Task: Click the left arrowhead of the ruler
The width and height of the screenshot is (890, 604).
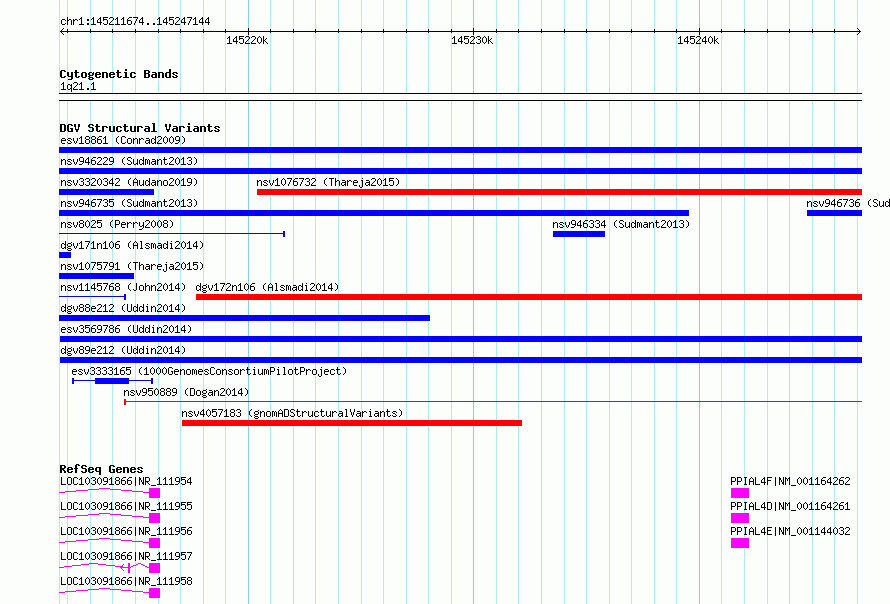Action: tap(62, 31)
